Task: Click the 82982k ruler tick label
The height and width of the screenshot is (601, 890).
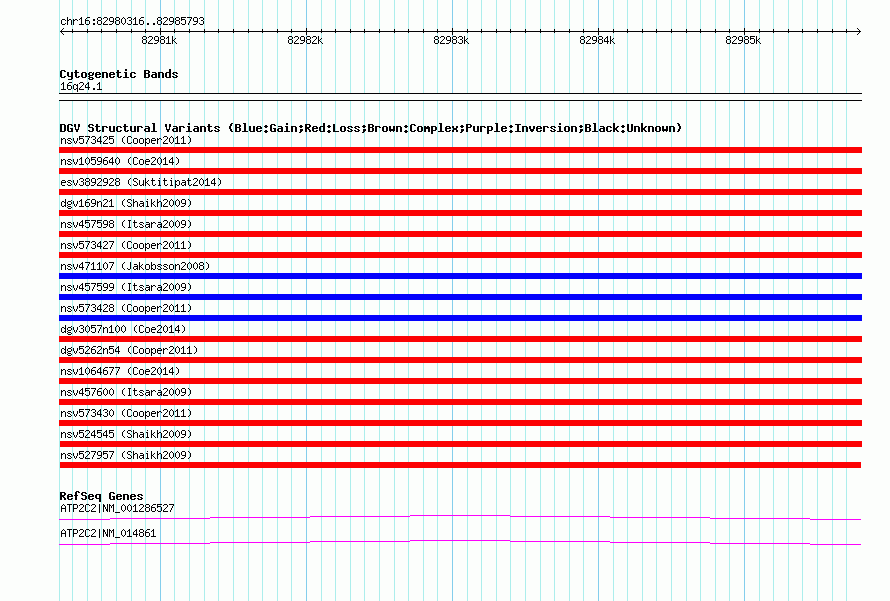Action: pyautogui.click(x=305, y=40)
